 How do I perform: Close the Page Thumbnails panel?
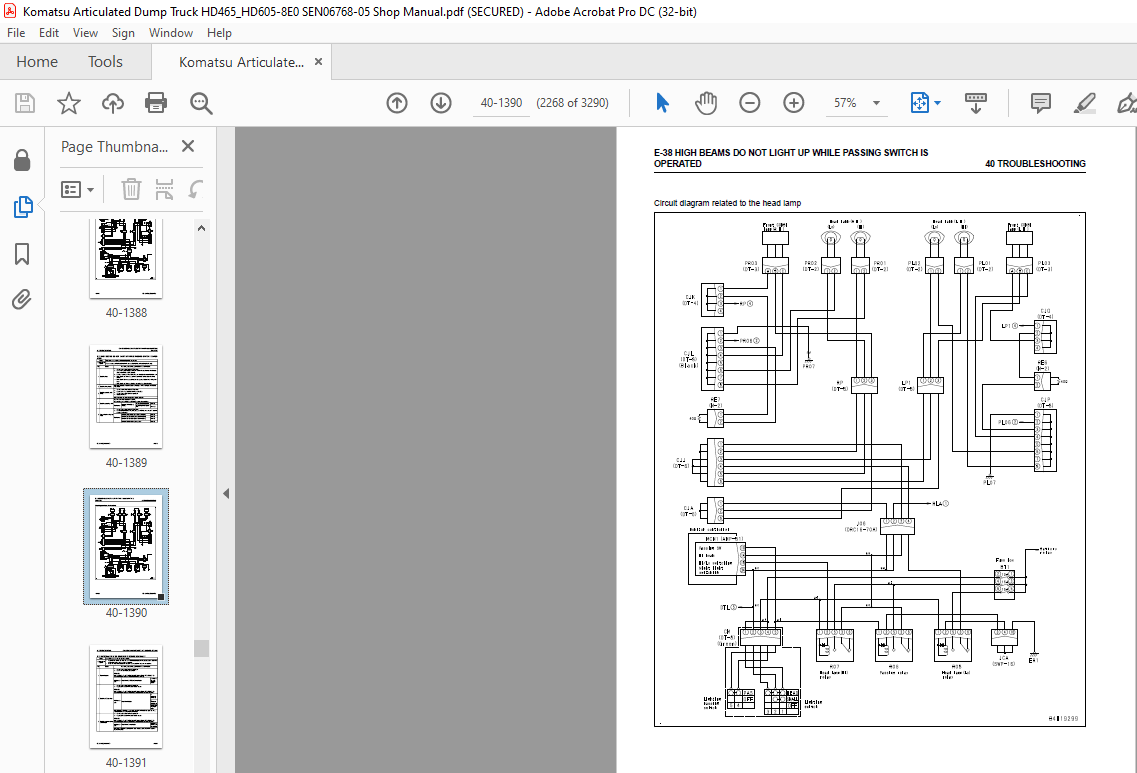(188, 146)
